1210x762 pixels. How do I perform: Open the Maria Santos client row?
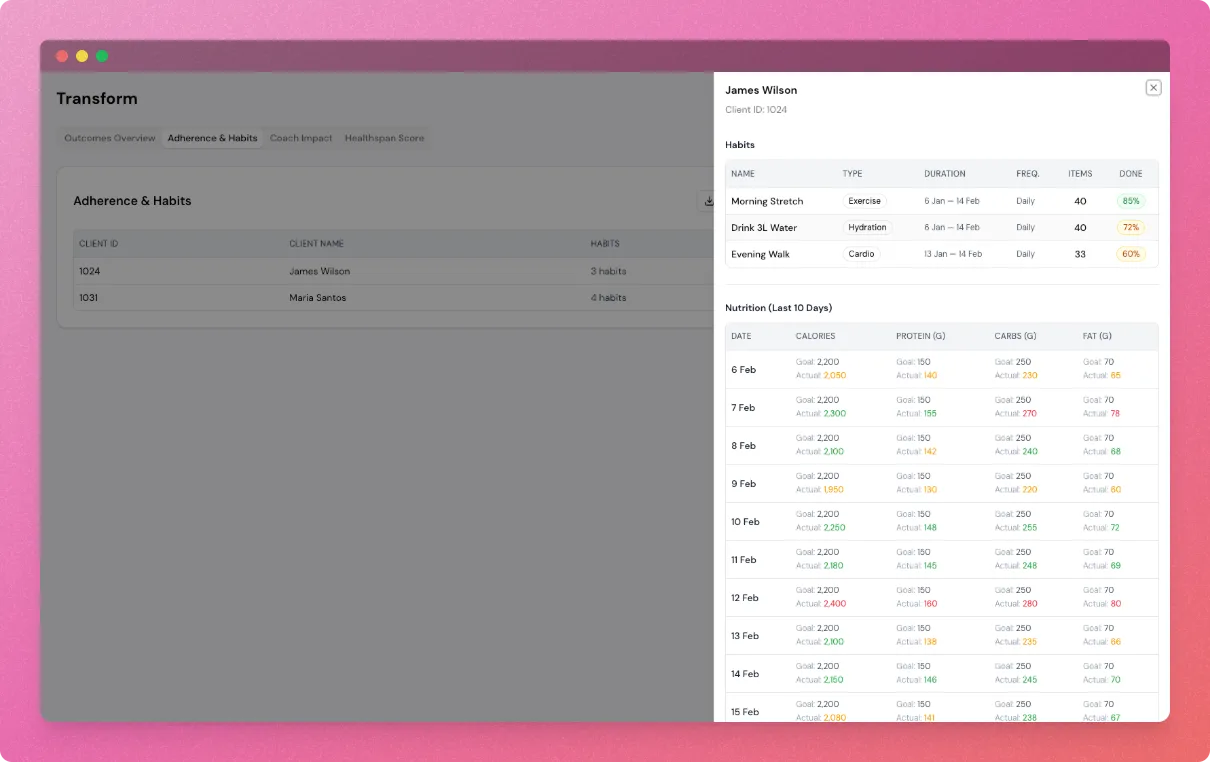317,298
